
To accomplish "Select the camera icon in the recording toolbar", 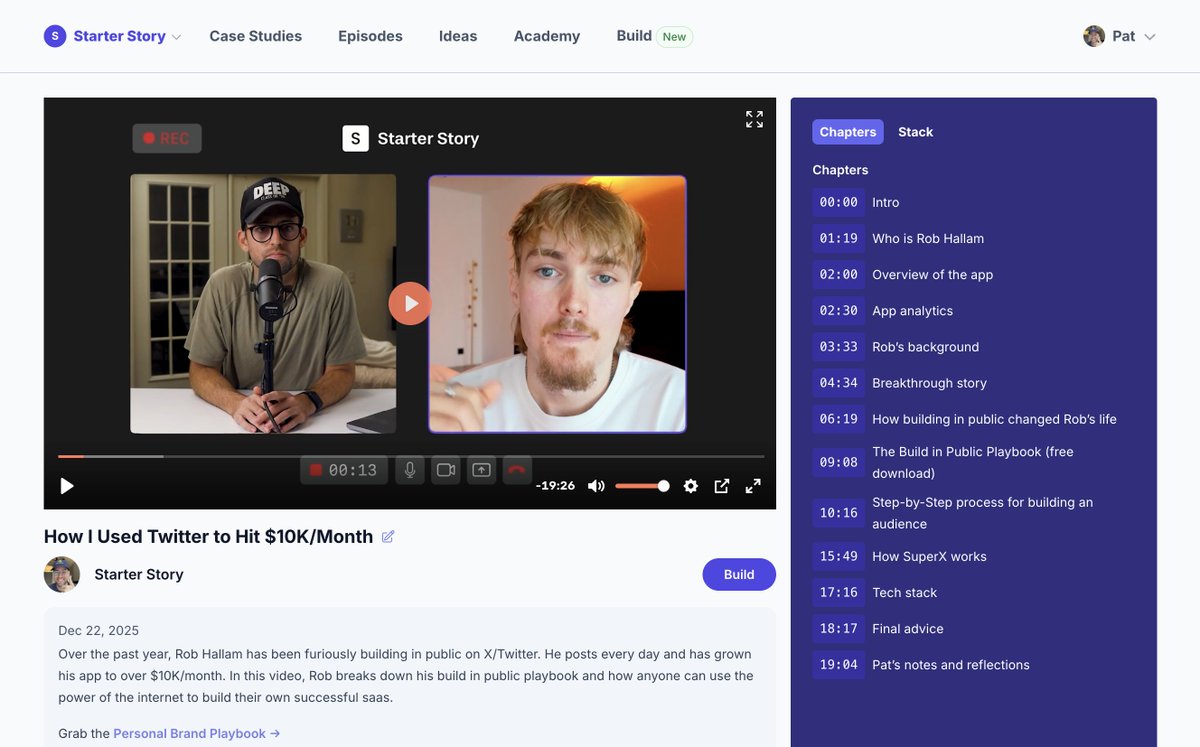I will point(445,469).
